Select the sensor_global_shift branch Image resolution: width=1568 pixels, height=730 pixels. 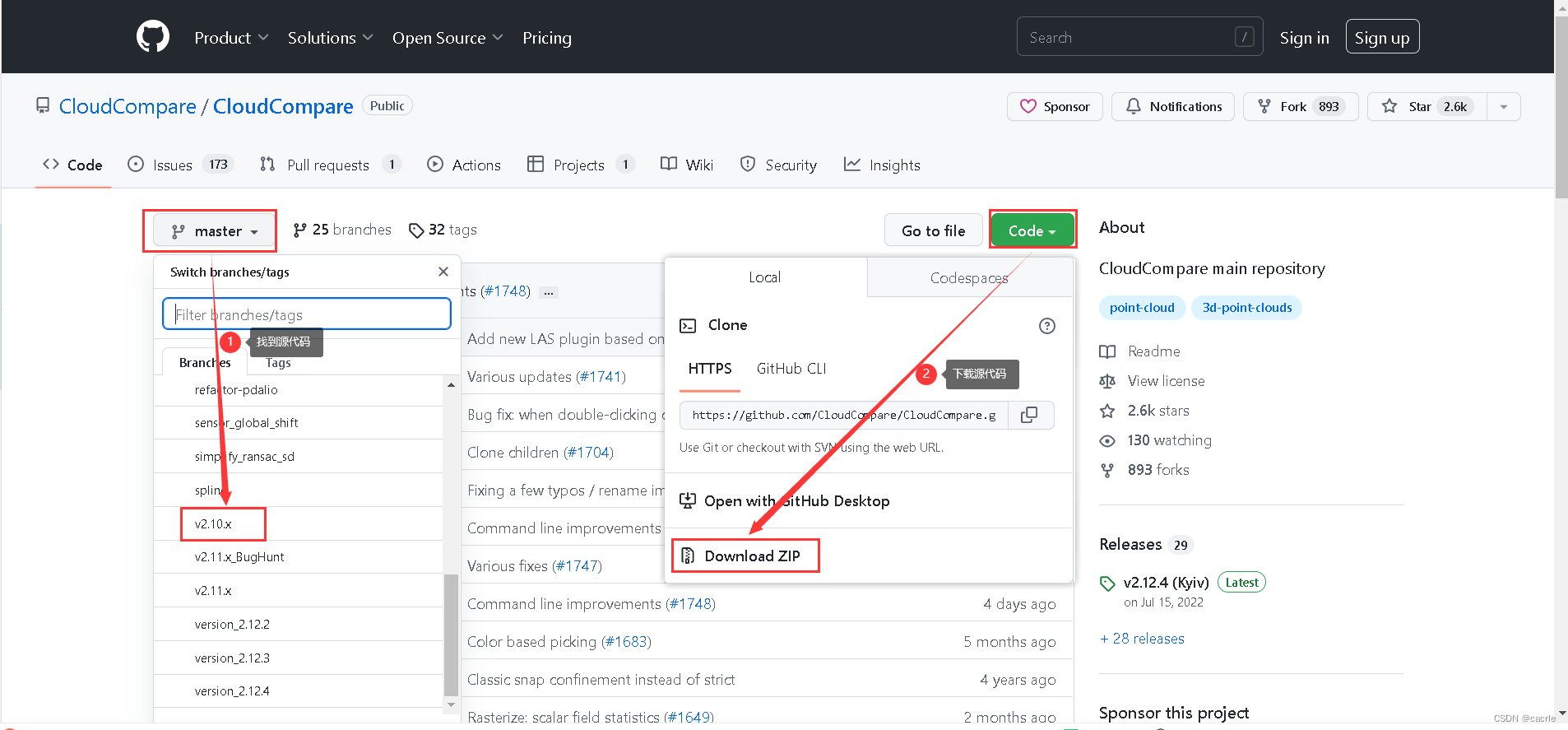[298, 423]
